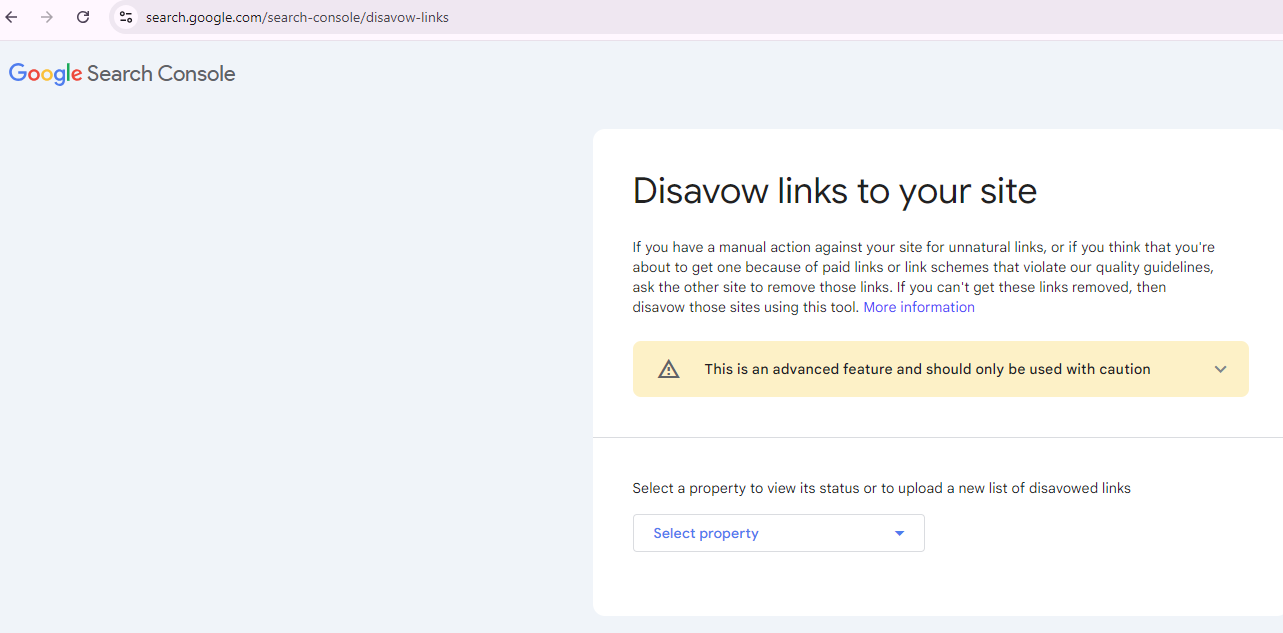Viewport: 1283px width, 633px height.
Task: Click the Disavow links to your site heading
Action: (x=835, y=190)
